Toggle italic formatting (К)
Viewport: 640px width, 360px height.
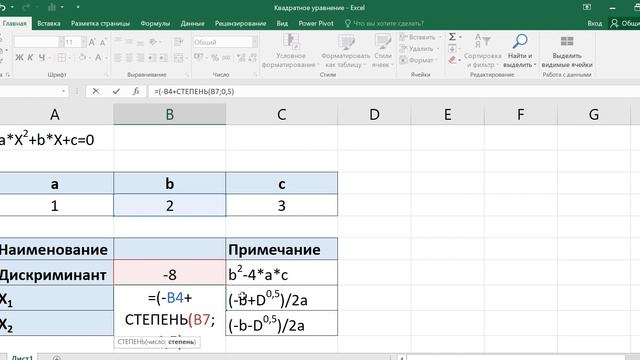point(30,58)
